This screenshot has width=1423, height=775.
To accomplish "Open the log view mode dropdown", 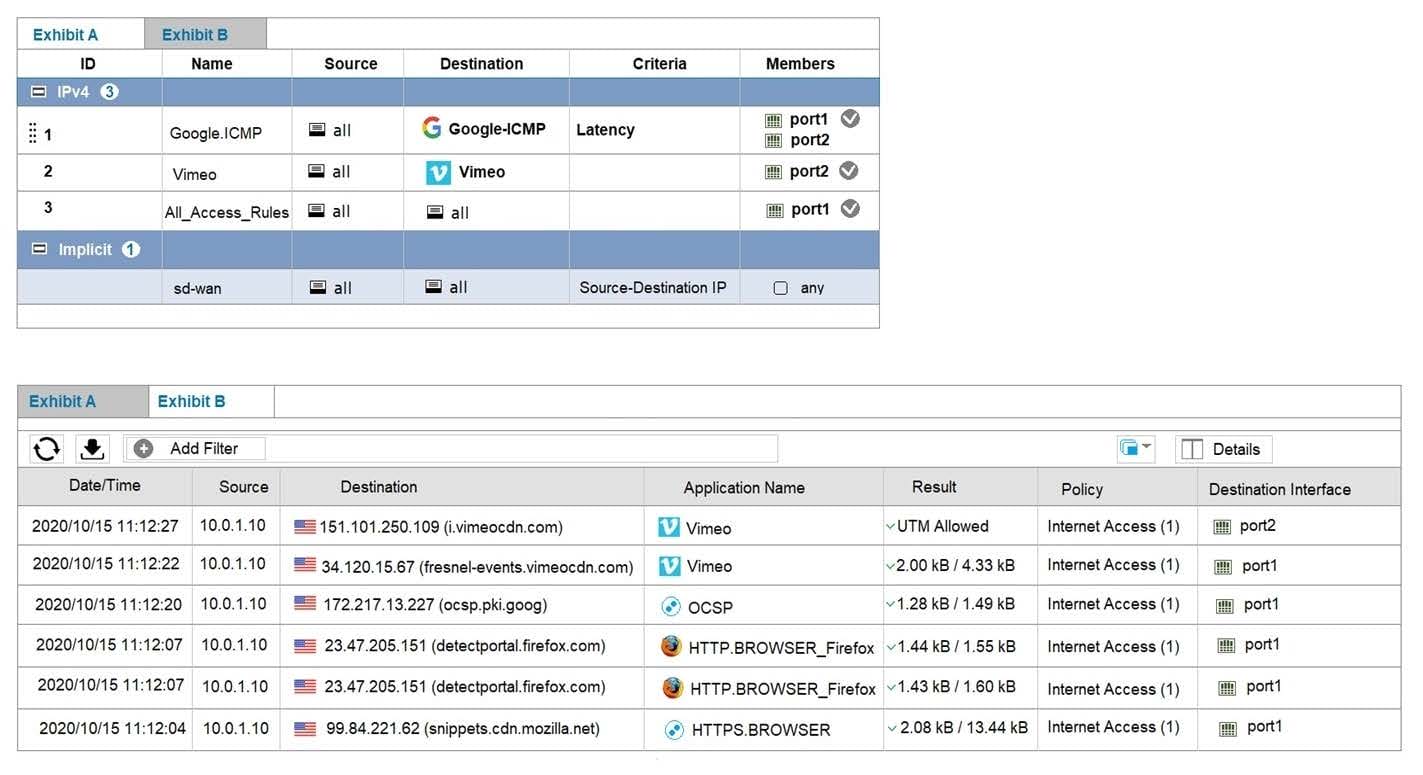I will (1136, 449).
